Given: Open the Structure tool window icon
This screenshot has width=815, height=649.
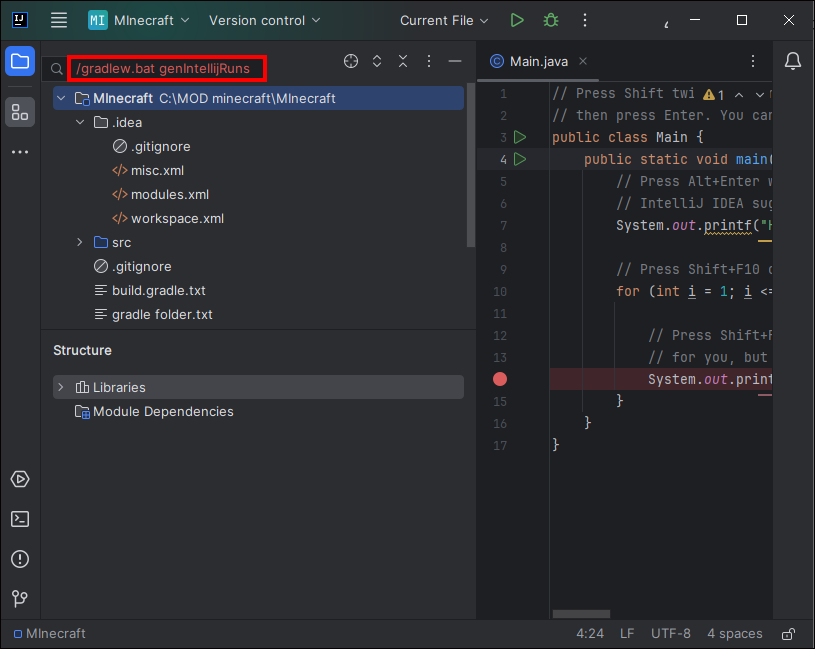Looking at the screenshot, I should (x=20, y=112).
